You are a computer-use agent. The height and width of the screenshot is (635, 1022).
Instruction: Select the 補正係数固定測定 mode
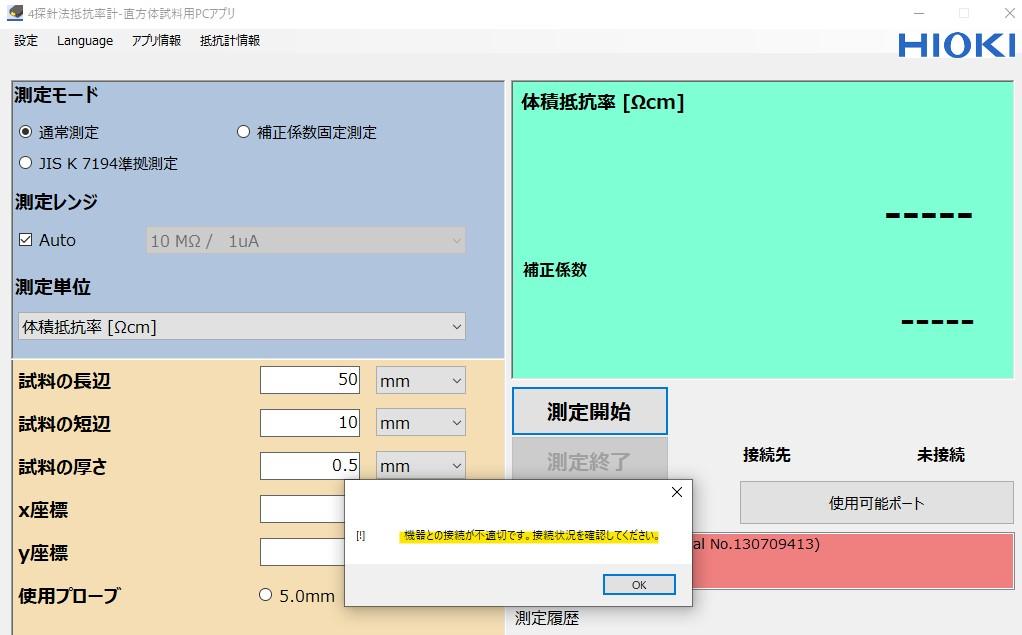point(243,131)
